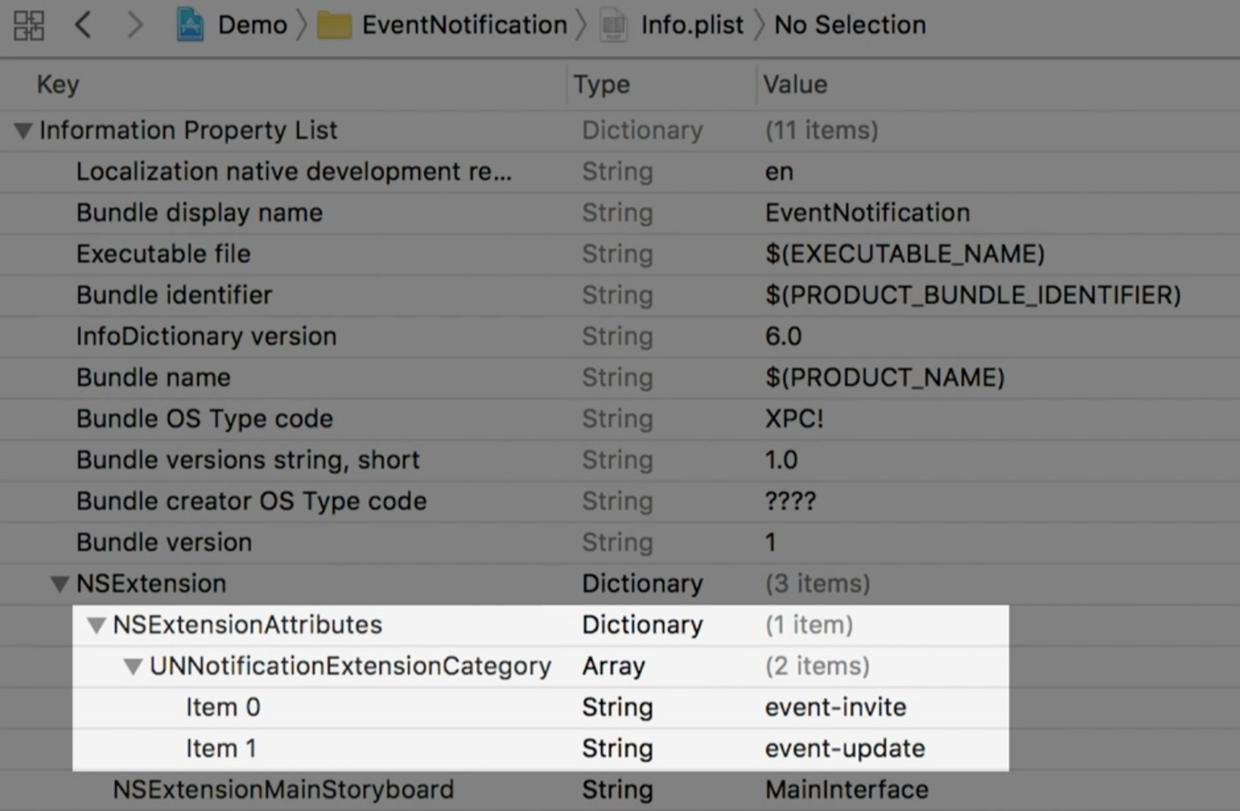Go back with the left chevron
Screen dimensions: 1240x811
tap(83, 25)
